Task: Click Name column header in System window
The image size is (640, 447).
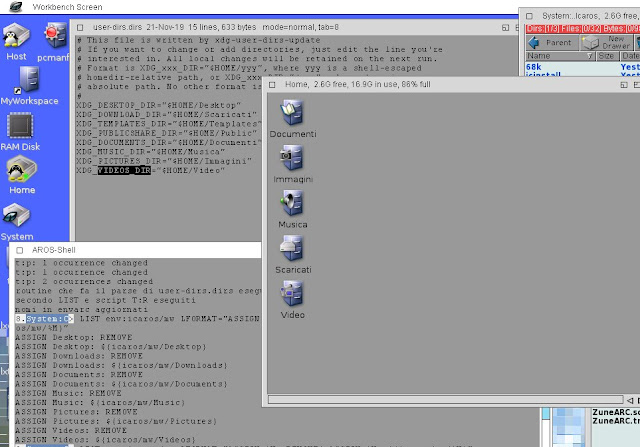Action: tap(560, 56)
